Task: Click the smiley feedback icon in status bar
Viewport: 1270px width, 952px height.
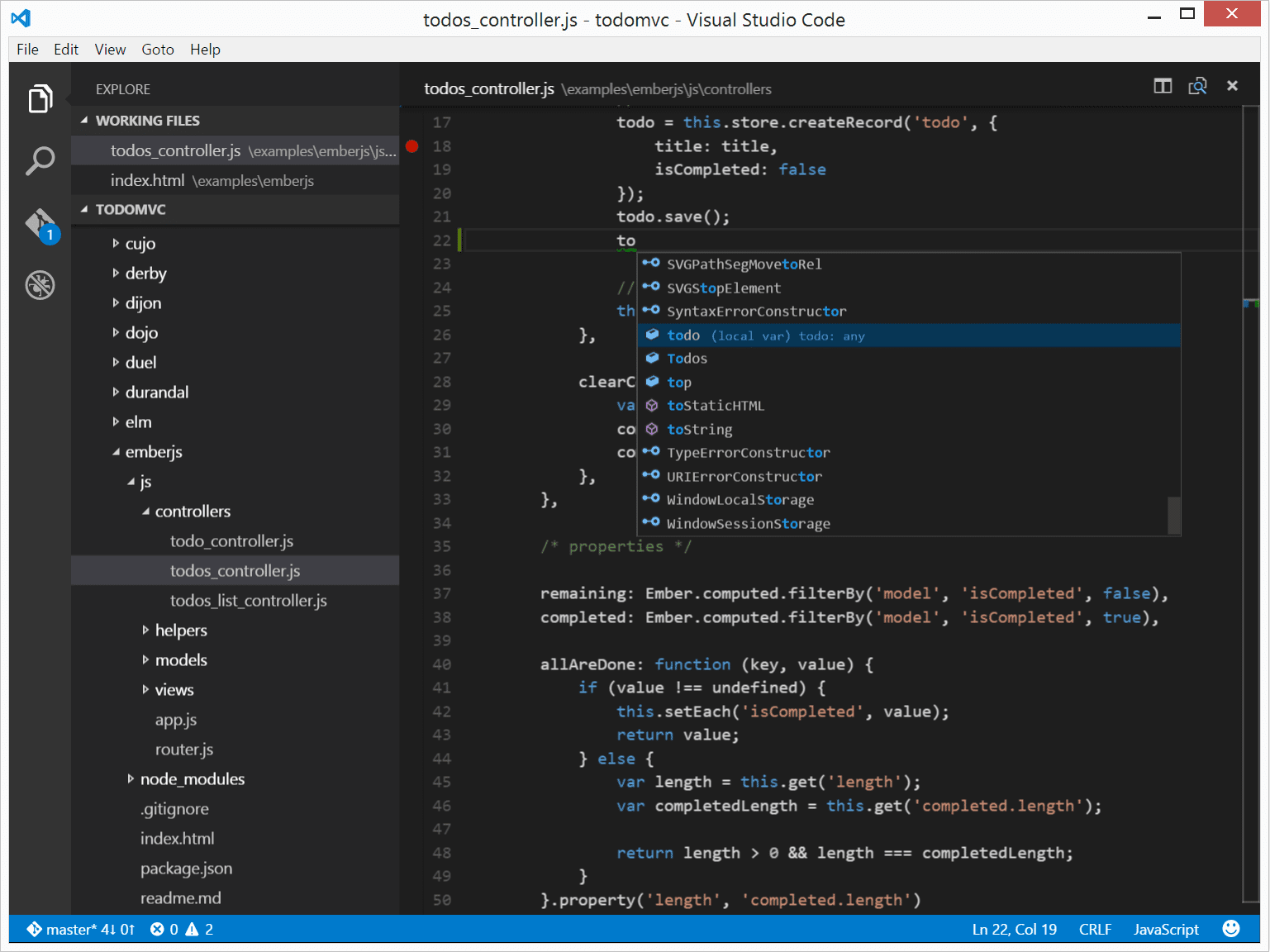Action: coord(1231,929)
